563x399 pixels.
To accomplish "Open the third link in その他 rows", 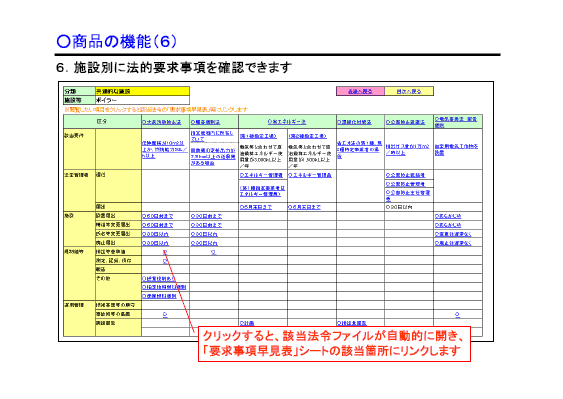I will [159, 296].
